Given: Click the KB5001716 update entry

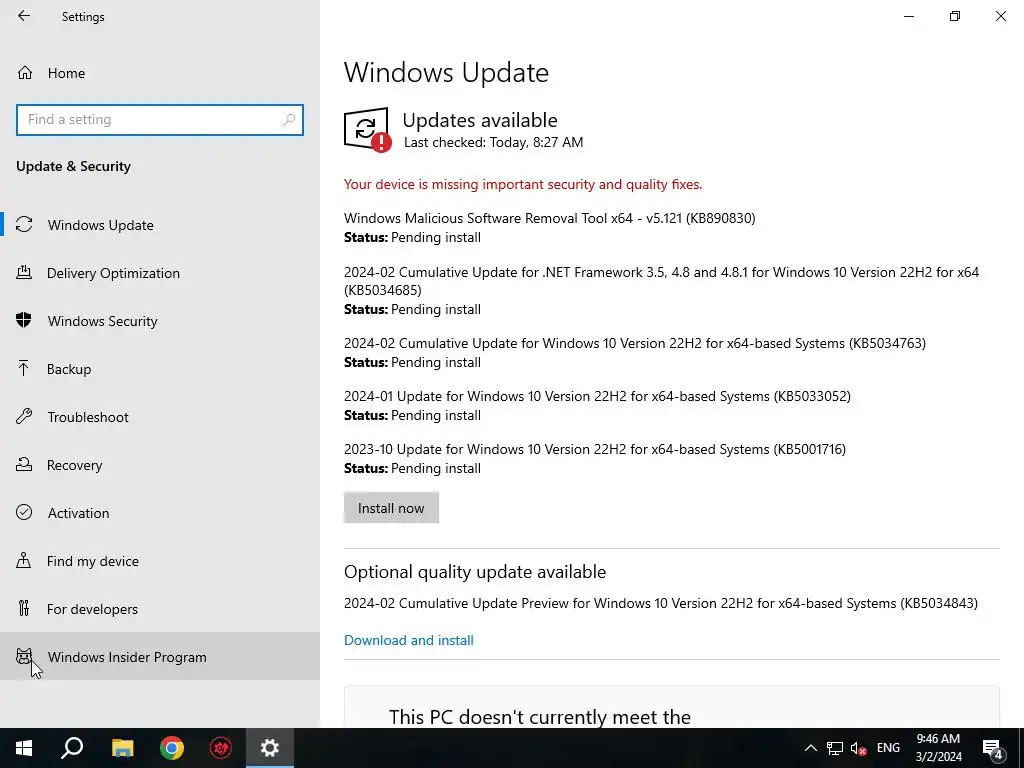Looking at the screenshot, I should click(x=595, y=449).
